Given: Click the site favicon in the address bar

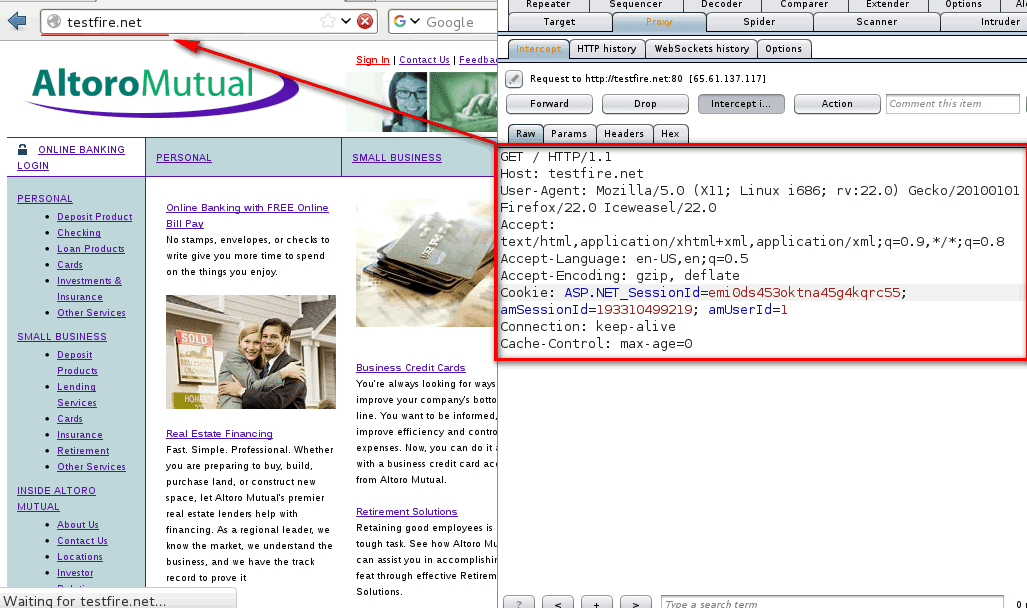Looking at the screenshot, I should pyautogui.click(x=54, y=21).
